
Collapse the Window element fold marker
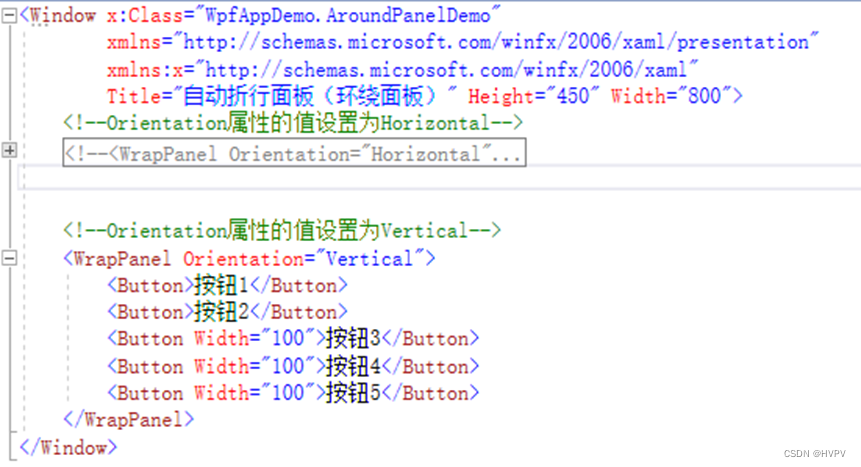coord(9,15)
